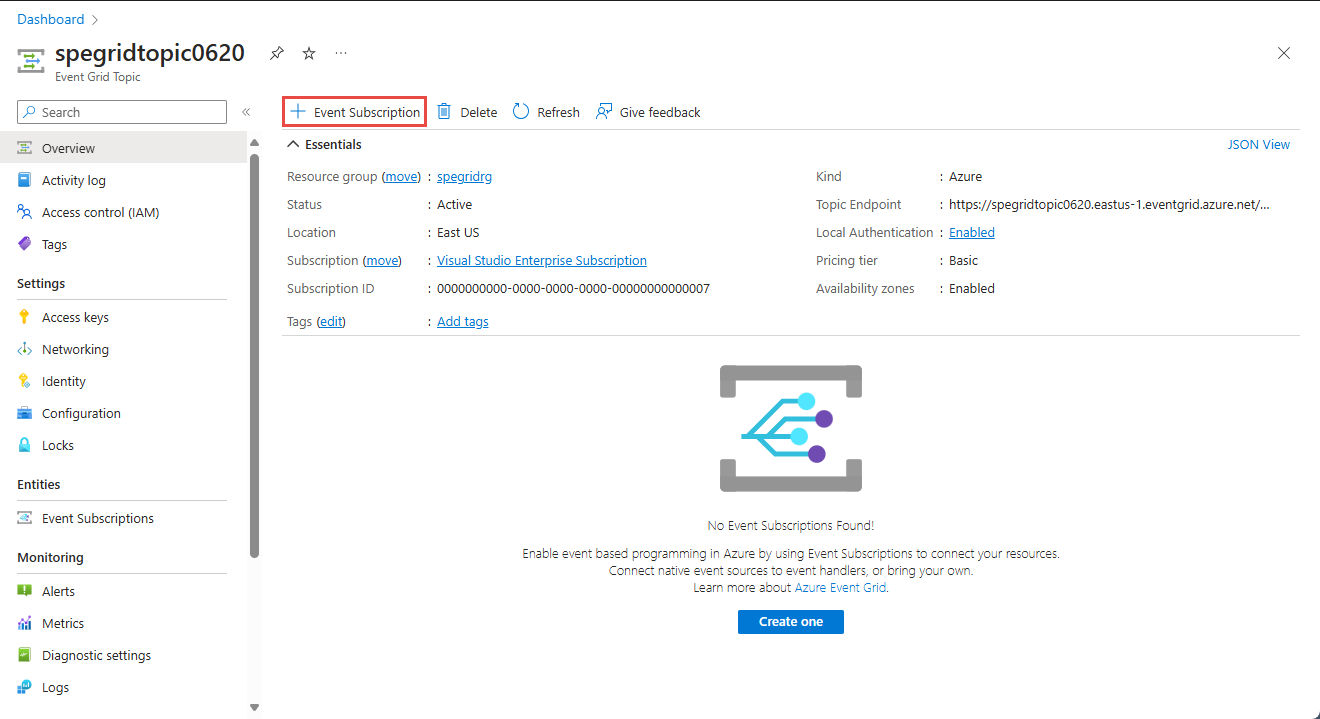Viewport: 1320px width, 719px height.
Task: Open Networking icon
Action: click(x=25, y=349)
